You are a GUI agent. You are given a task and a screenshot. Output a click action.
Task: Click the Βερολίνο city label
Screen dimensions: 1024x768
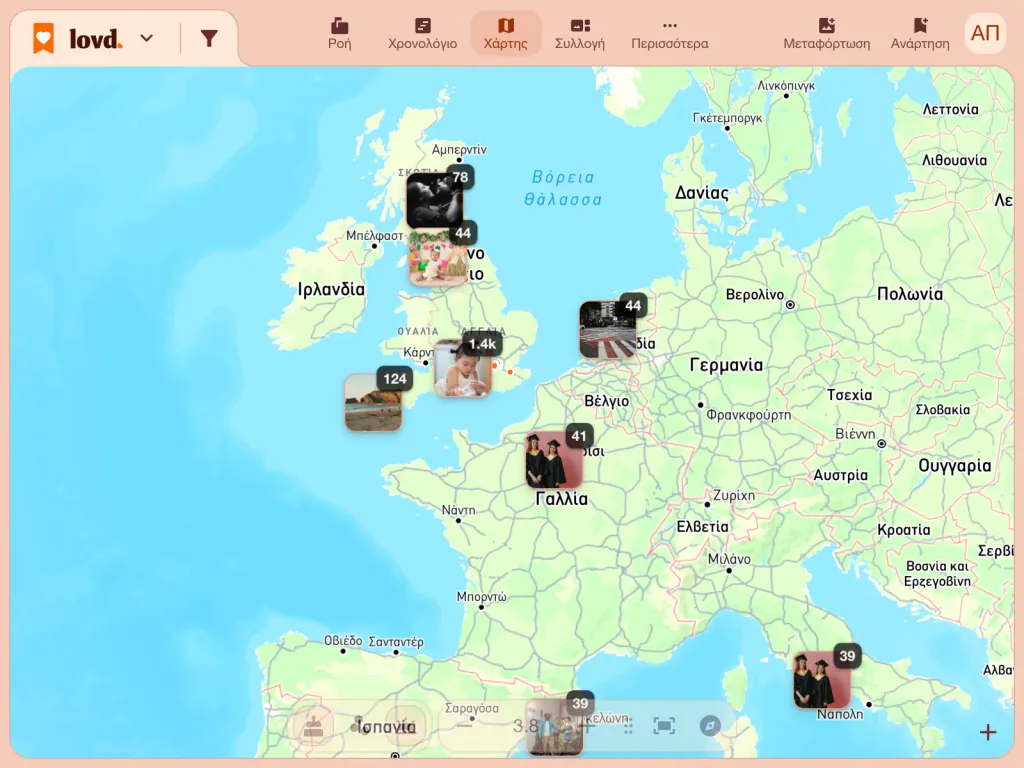coord(755,295)
